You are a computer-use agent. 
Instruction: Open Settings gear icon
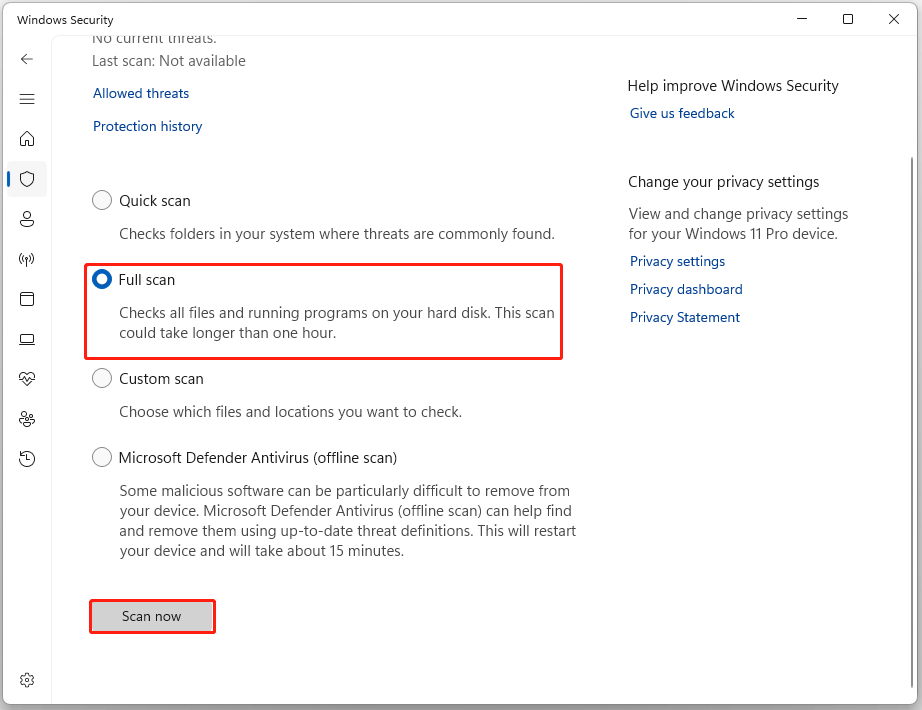click(x=26, y=680)
